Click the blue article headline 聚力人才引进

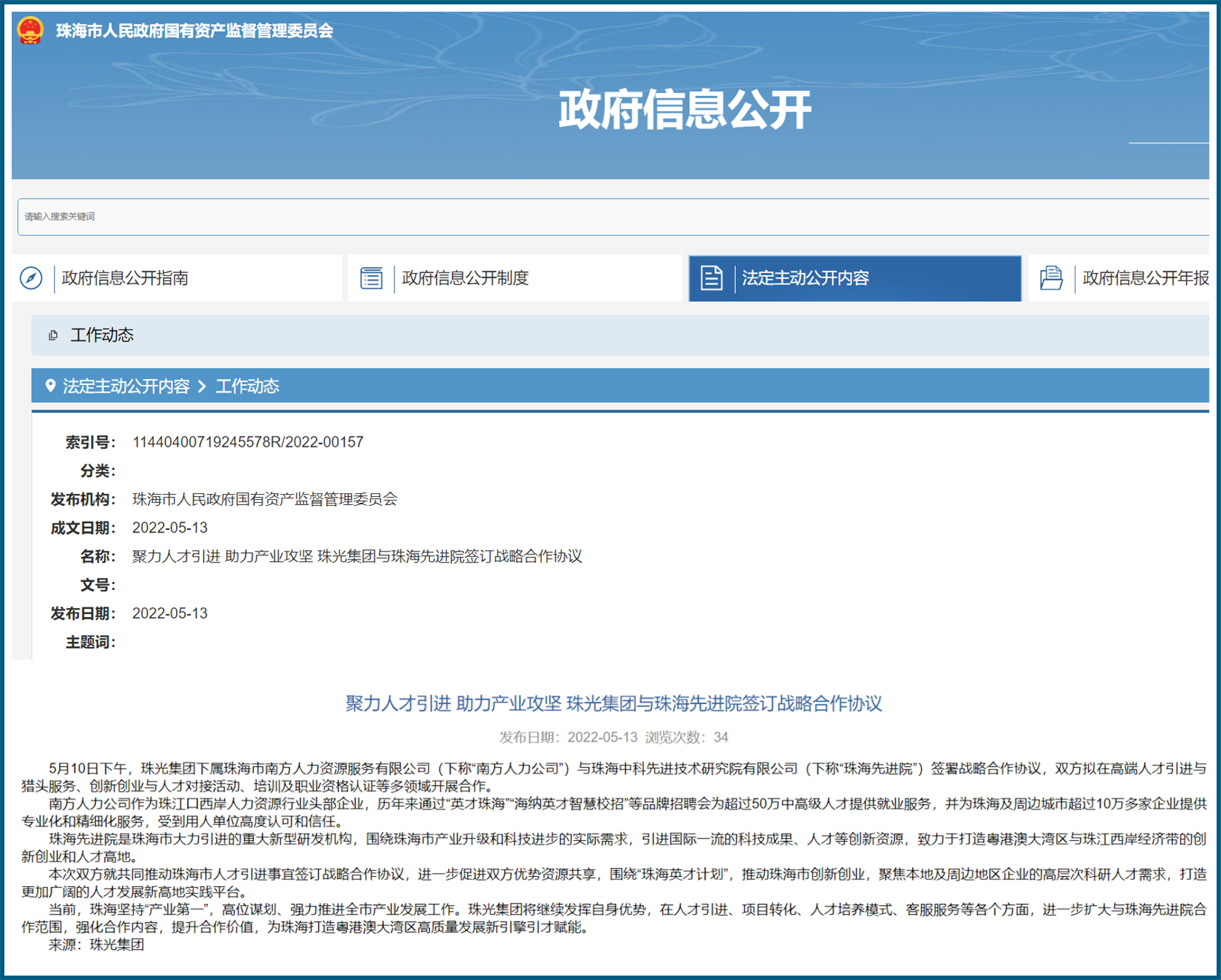(x=613, y=704)
